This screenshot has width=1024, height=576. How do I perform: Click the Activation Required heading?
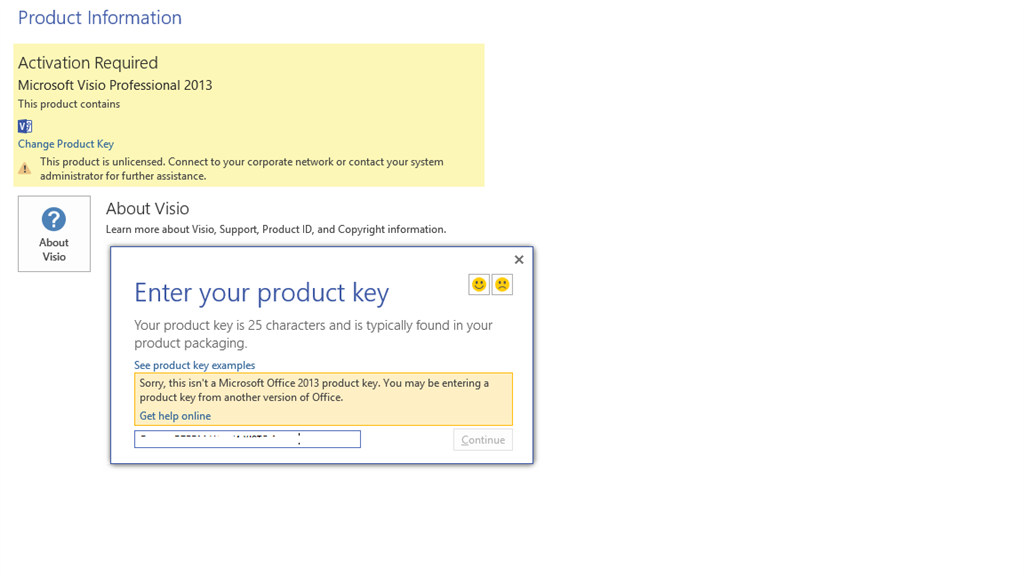(88, 63)
